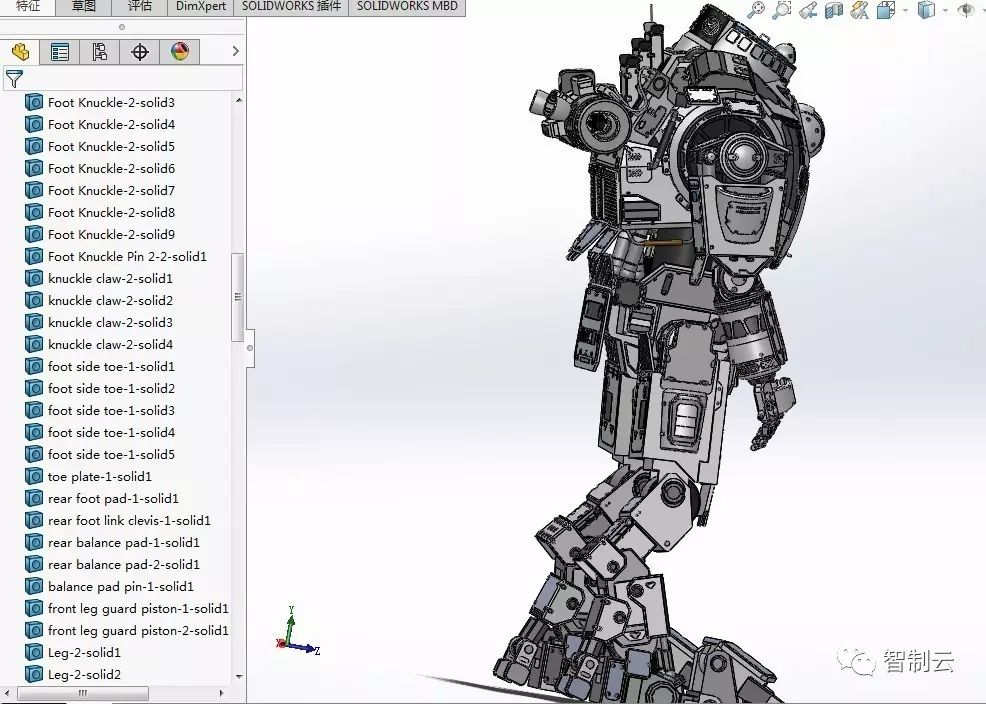Screen dimensions: 986x704
Task: Click the tree scrollbar down arrow
Action: click(238, 677)
